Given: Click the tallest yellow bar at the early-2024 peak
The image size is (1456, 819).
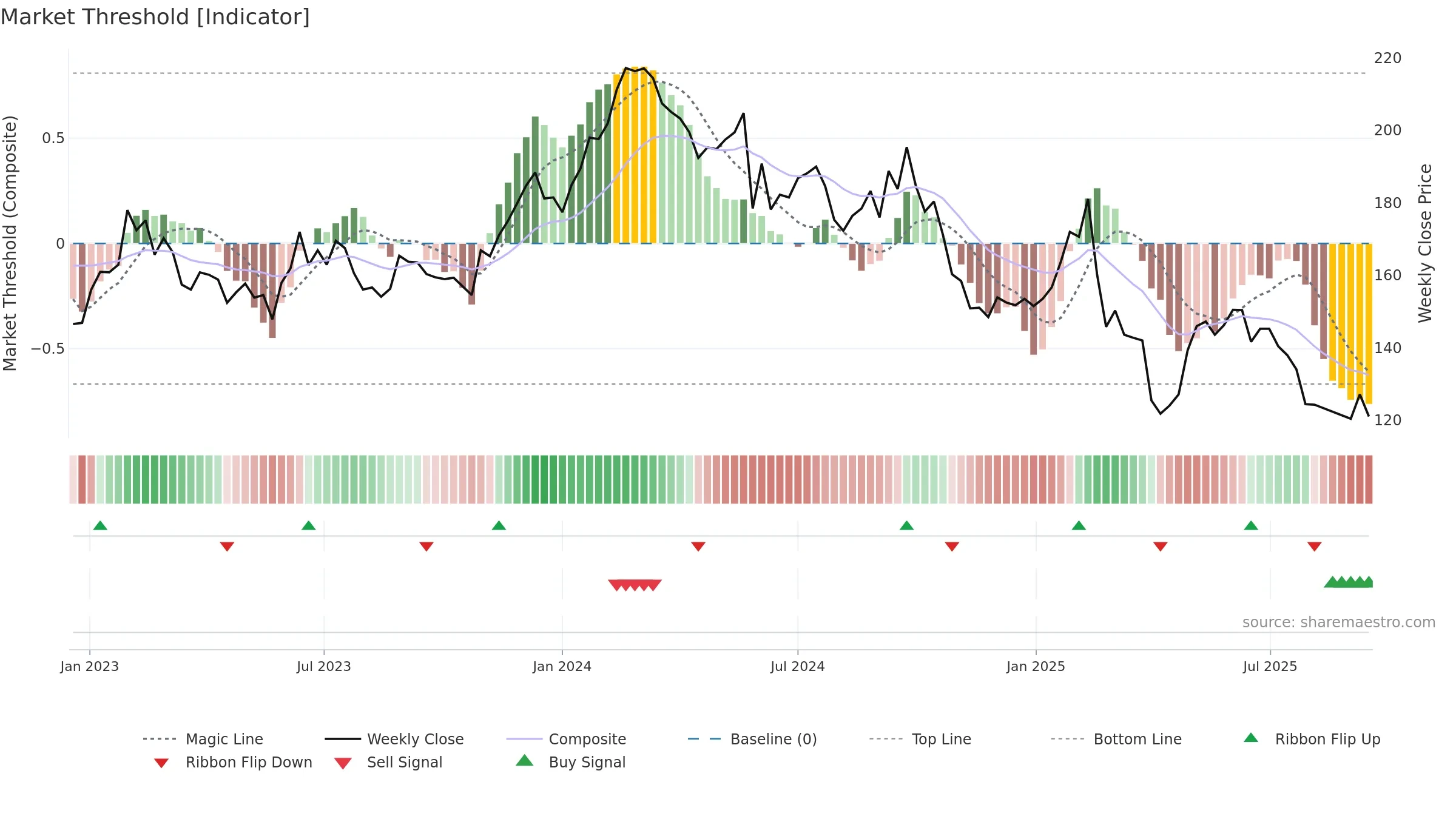Looking at the screenshot, I should (635, 155).
